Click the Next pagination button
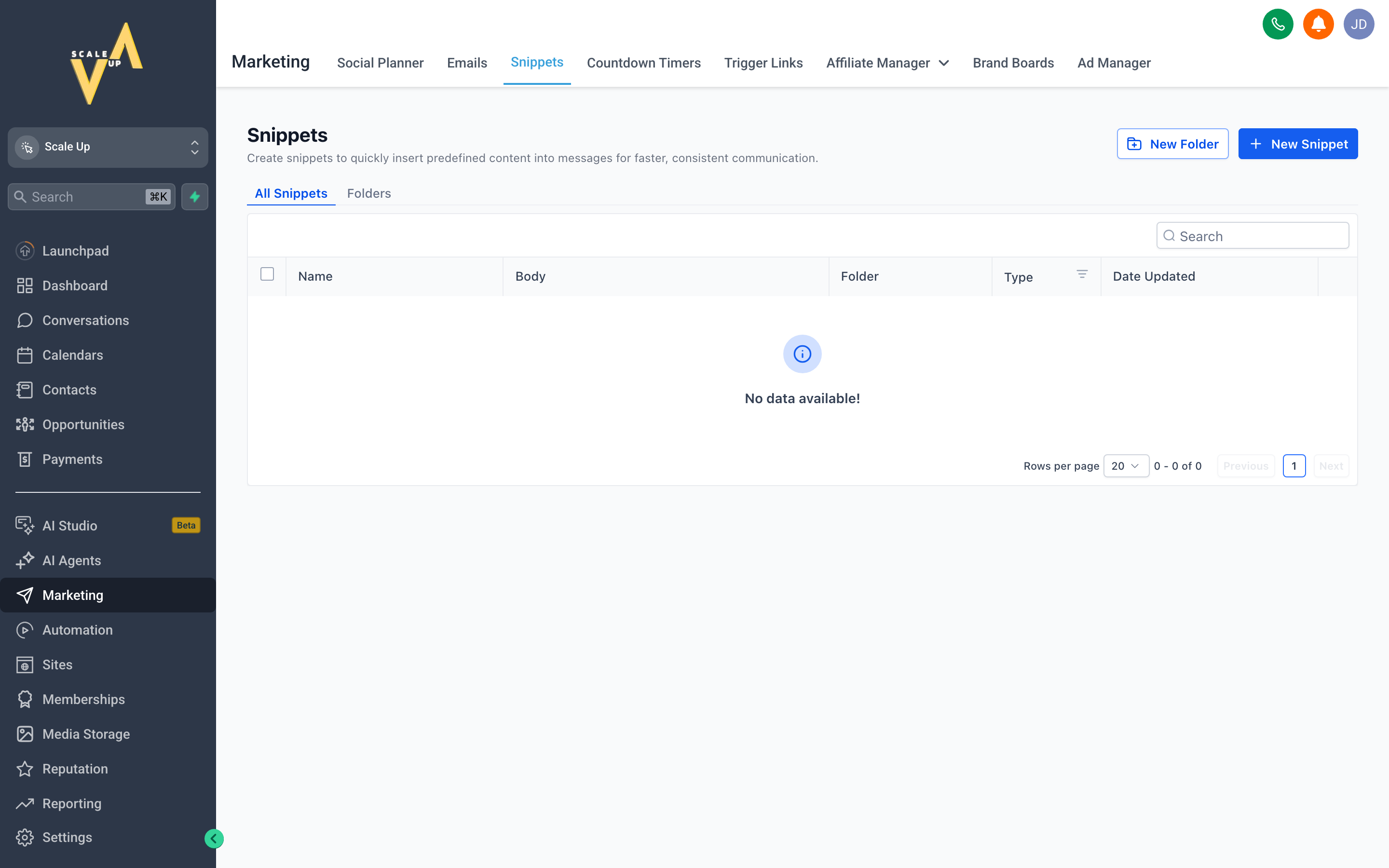Image resolution: width=1389 pixels, height=868 pixels. [1331, 465]
